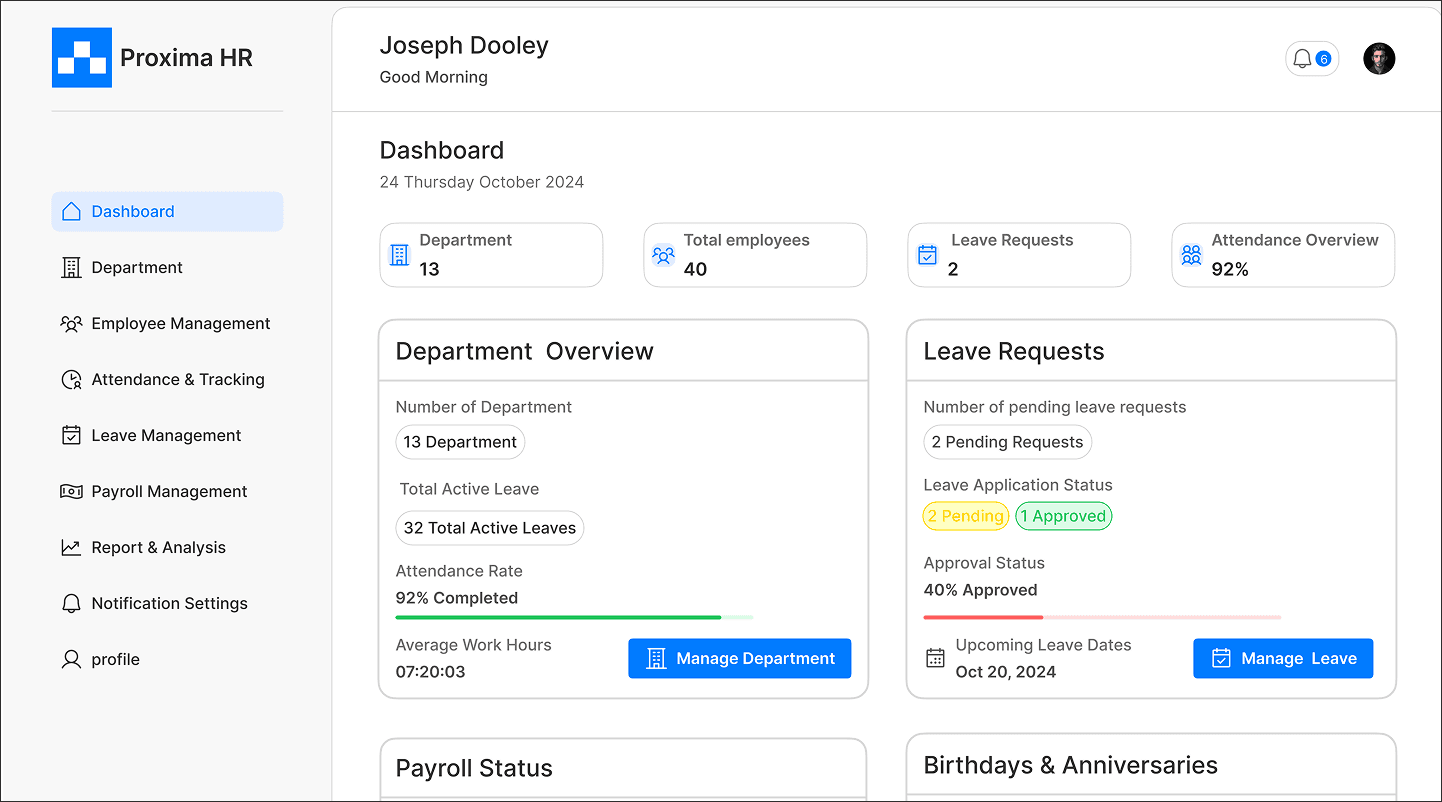Click the Birthdays & Anniversaries heading
Screen dimensions: 1442x802
pos(1071,765)
